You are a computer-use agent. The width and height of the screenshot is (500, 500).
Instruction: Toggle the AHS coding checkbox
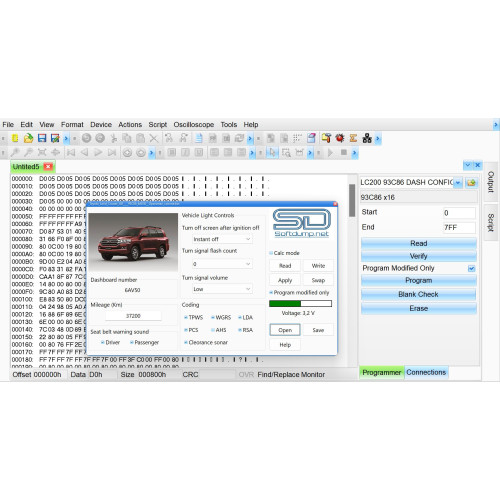[213, 330]
